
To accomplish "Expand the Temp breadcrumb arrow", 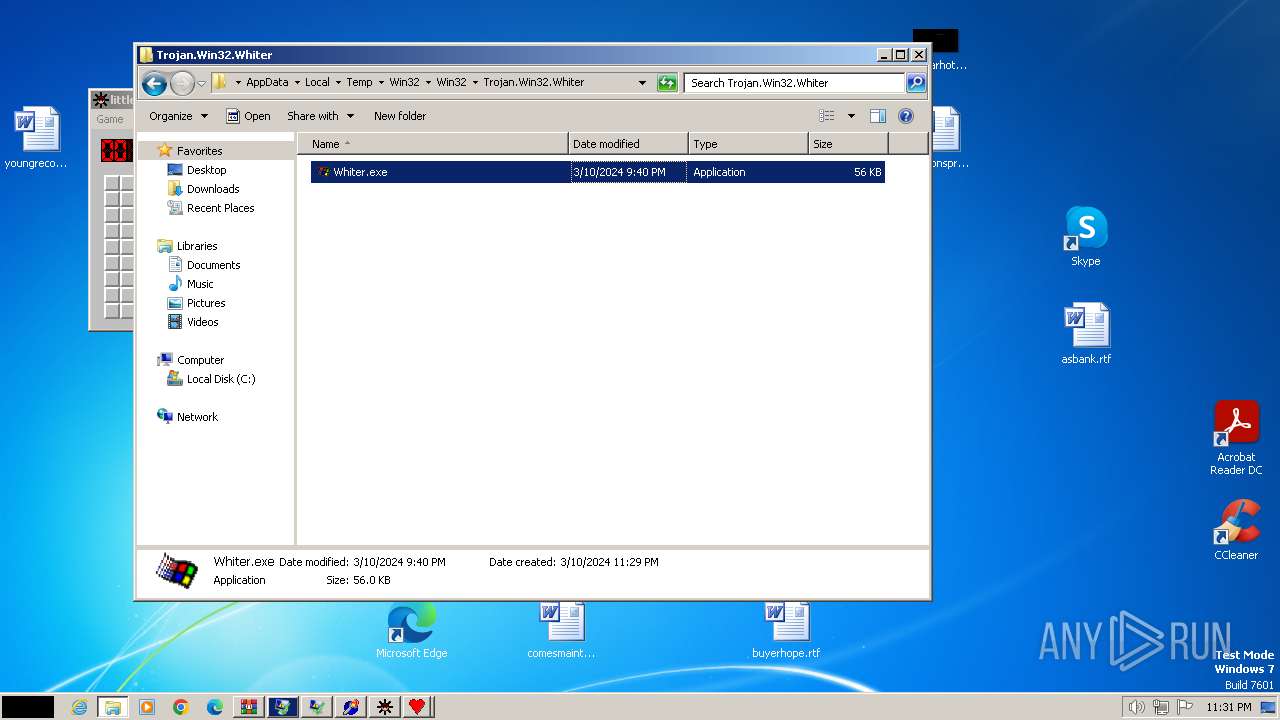I will pos(381,83).
